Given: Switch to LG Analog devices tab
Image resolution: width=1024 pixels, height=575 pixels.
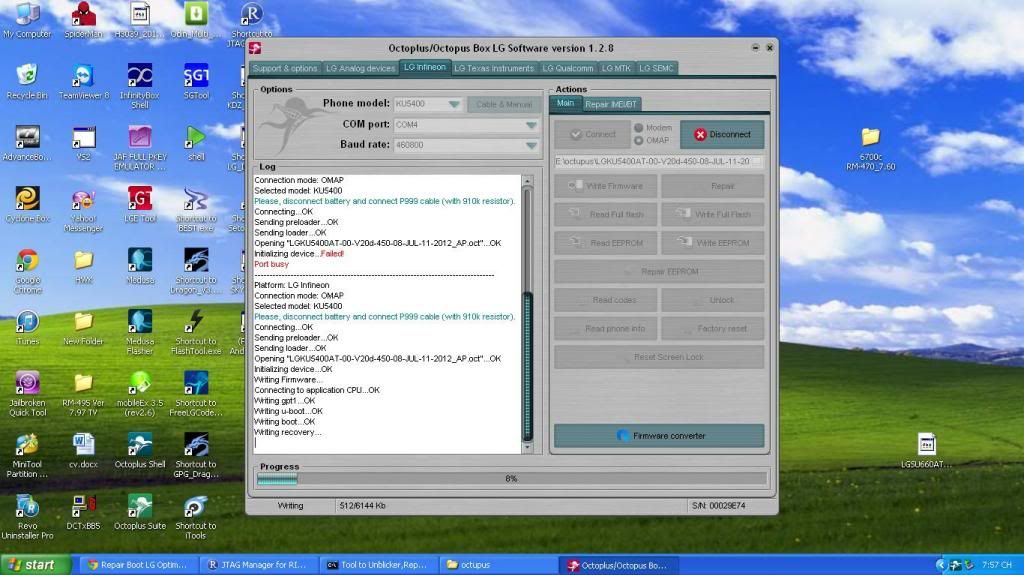Looking at the screenshot, I should click(x=360, y=68).
